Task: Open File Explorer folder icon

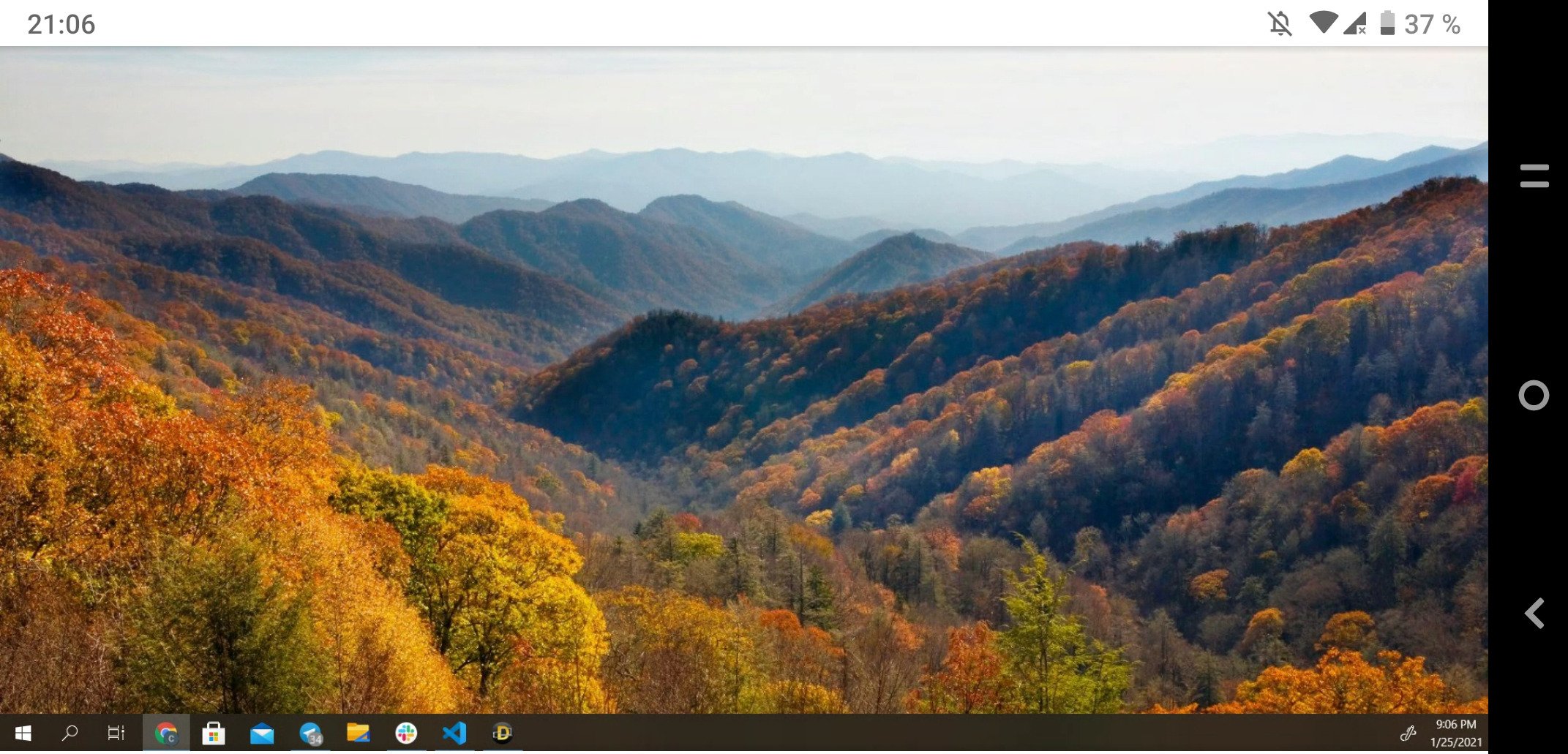Action: 358,733
